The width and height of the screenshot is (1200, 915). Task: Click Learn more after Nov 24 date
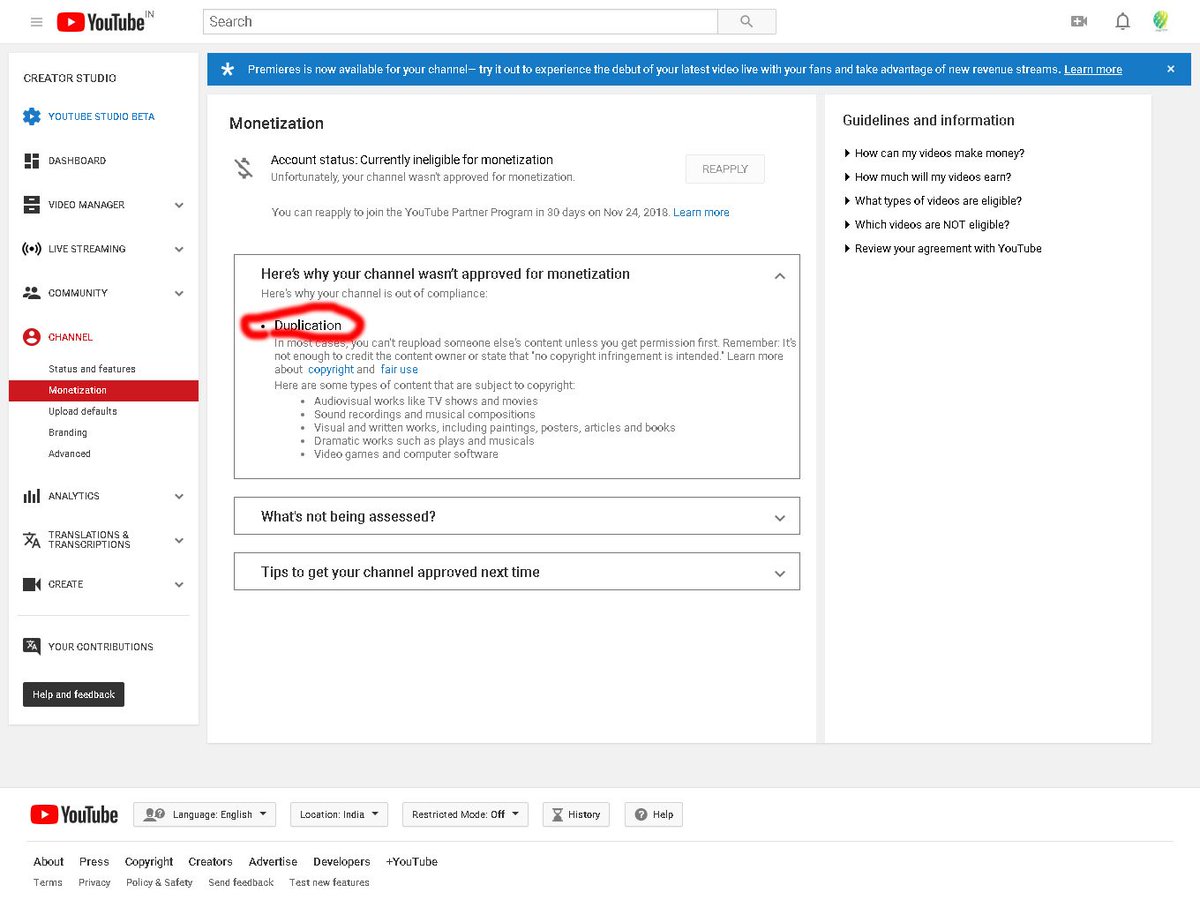[x=701, y=212]
